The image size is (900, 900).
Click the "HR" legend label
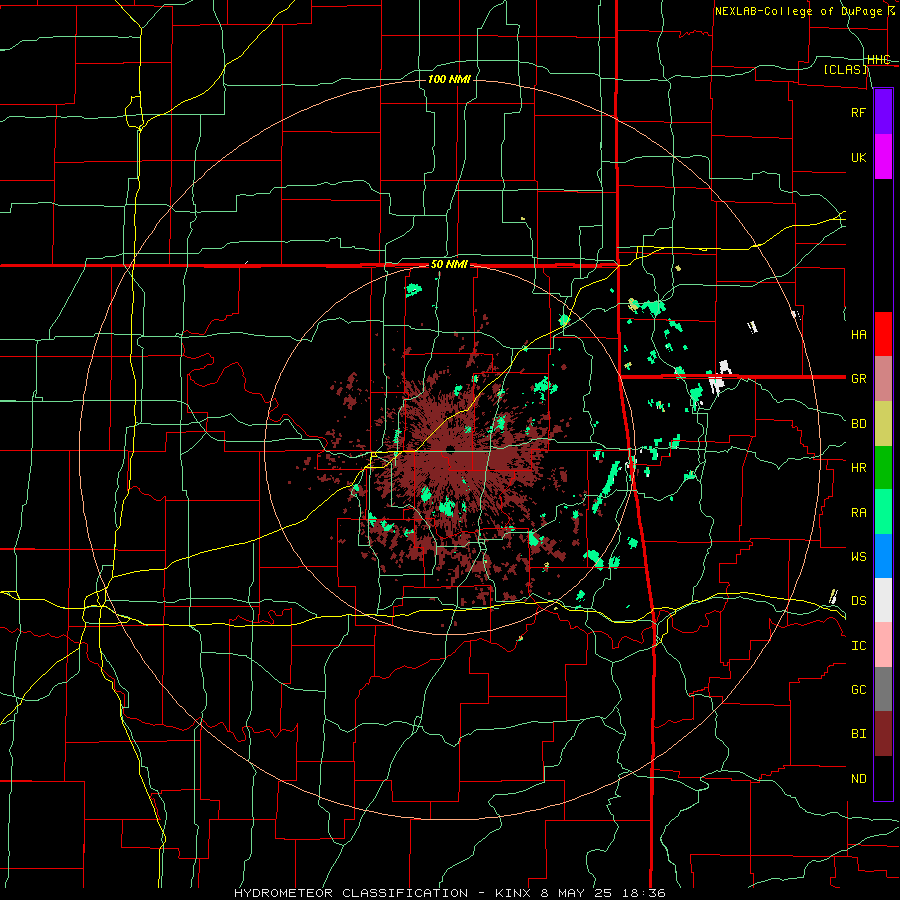tap(858, 468)
